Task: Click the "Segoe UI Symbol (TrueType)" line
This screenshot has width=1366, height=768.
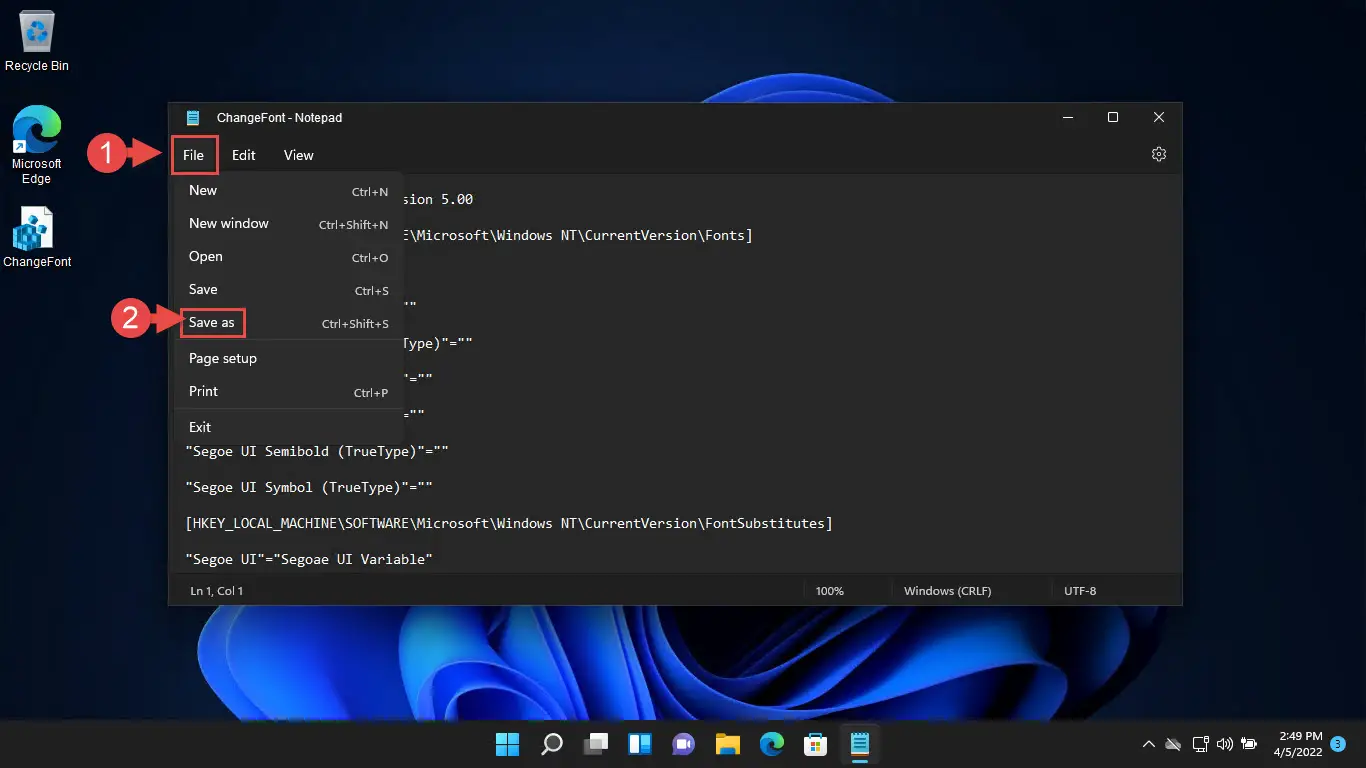Action: [x=309, y=487]
